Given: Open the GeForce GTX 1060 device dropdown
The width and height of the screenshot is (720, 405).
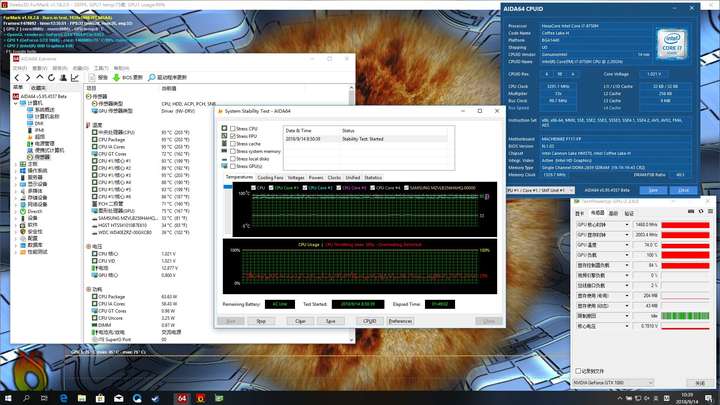Looking at the screenshot, I should [x=650, y=382].
